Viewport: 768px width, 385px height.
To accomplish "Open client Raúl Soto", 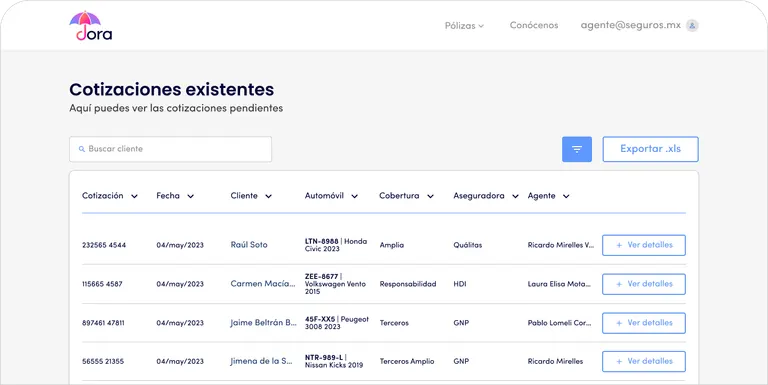I will 249,244.
